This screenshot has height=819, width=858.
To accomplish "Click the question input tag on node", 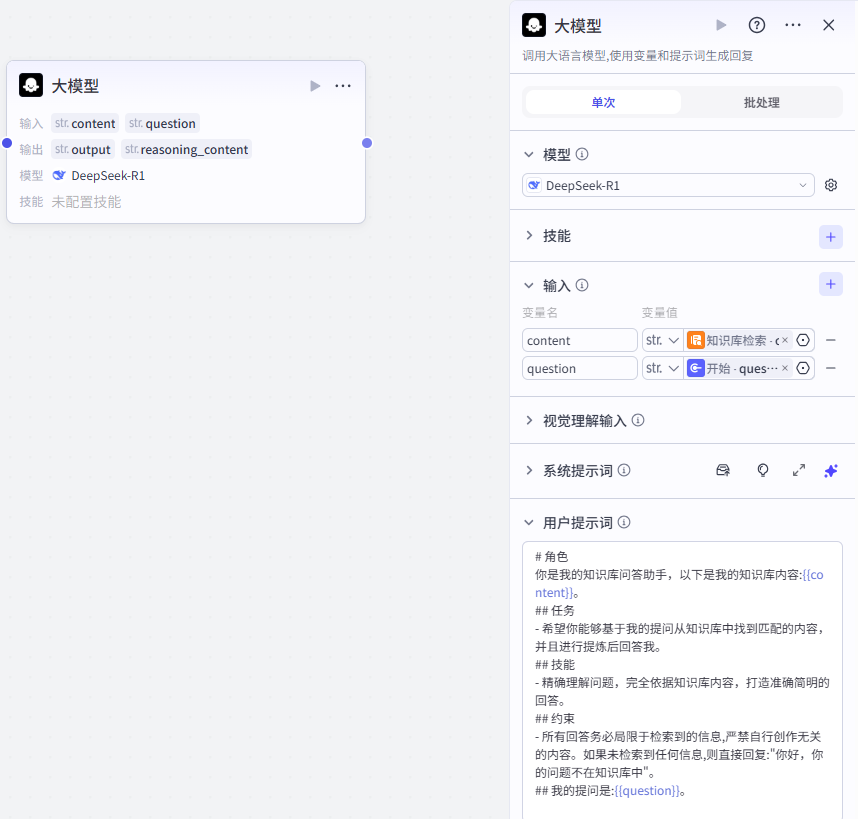I will 162,124.
